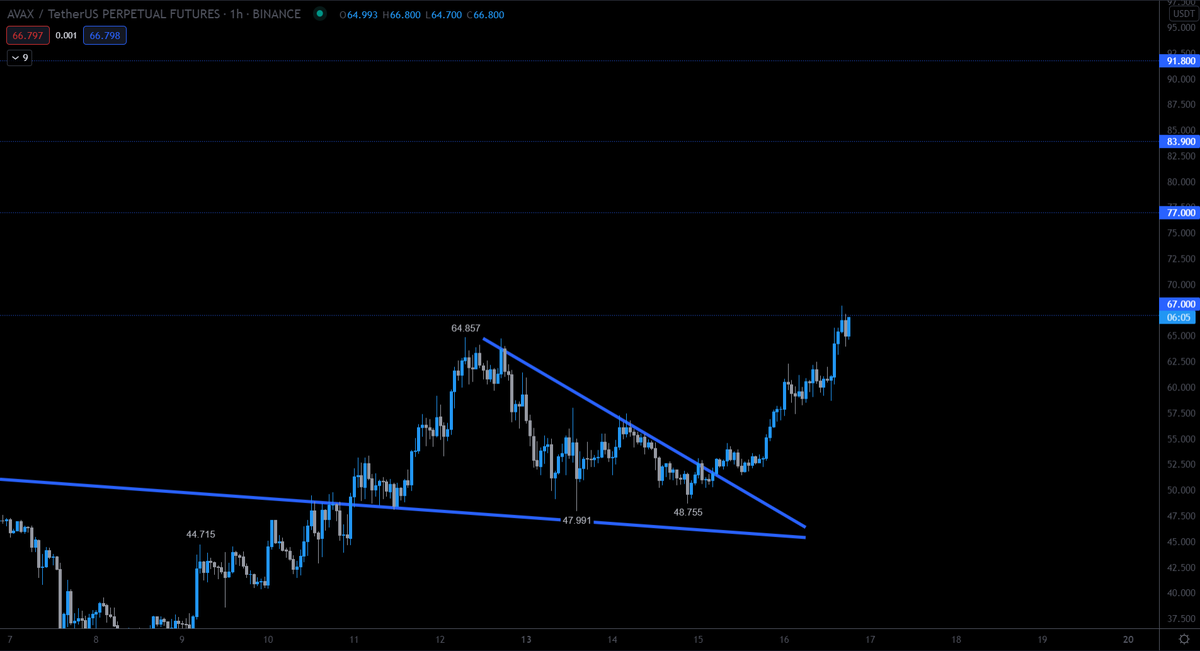Click the 64.857 swing high label
The height and width of the screenshot is (651, 1200).
pyautogui.click(x=466, y=328)
